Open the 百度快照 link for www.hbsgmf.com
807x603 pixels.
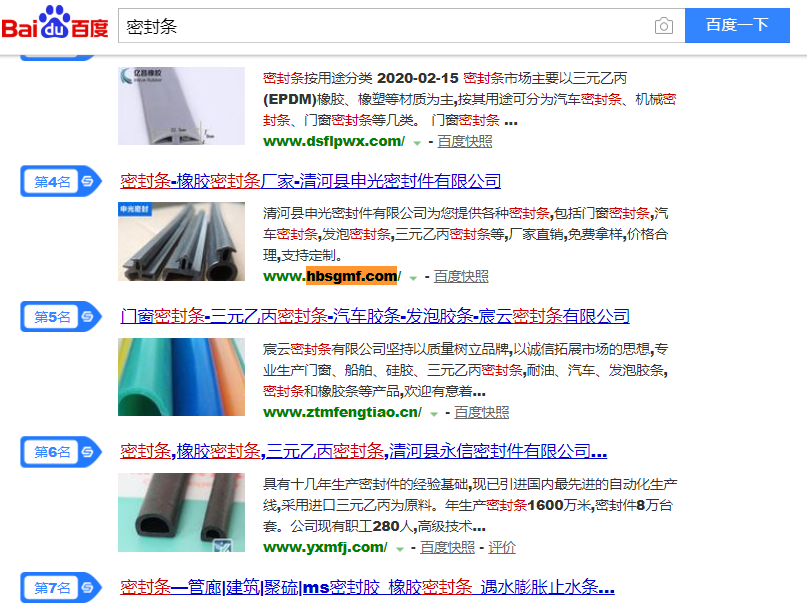[x=461, y=277]
